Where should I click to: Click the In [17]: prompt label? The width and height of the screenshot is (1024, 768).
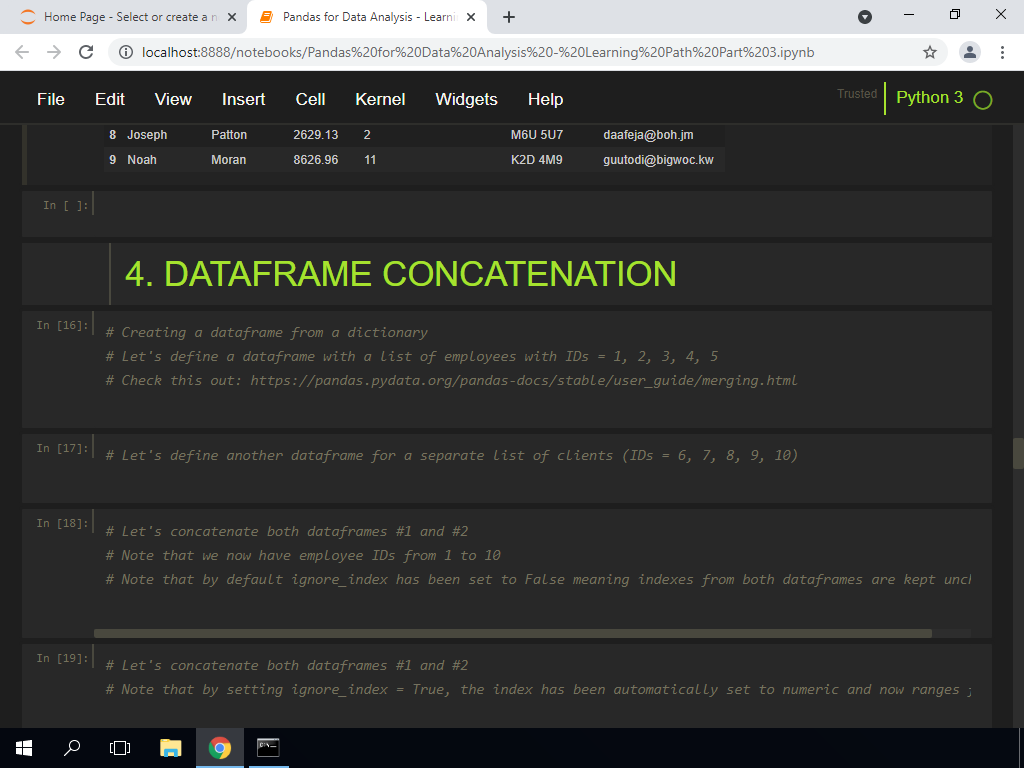click(62, 449)
